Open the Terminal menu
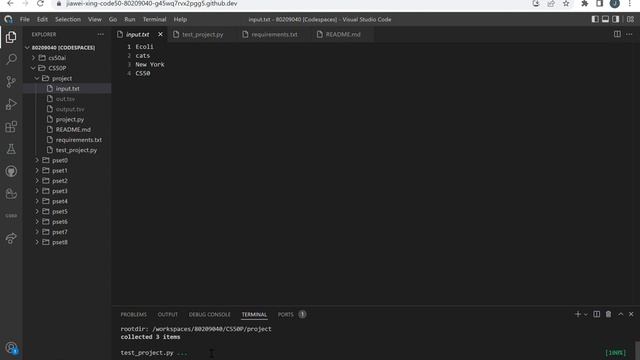 pos(154,19)
